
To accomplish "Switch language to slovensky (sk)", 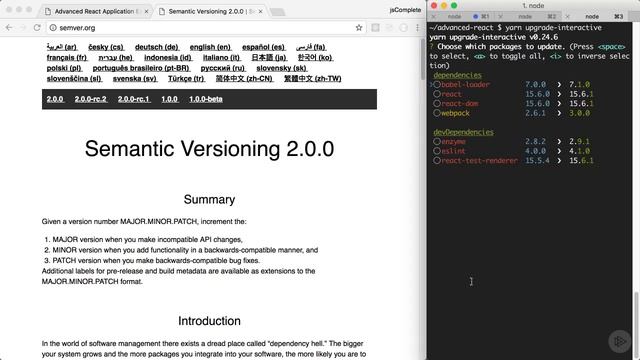I will click(282, 68).
